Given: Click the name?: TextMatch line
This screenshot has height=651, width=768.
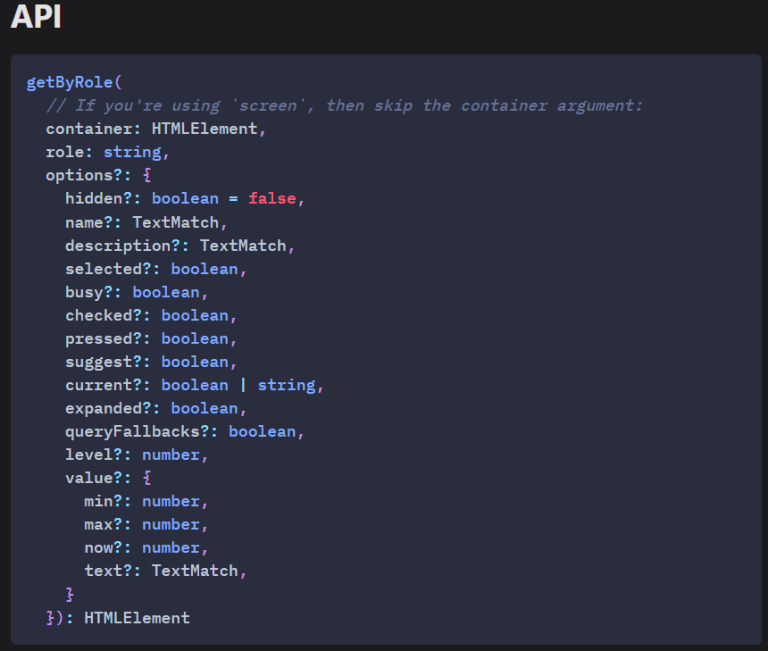Looking at the screenshot, I should point(146,222).
